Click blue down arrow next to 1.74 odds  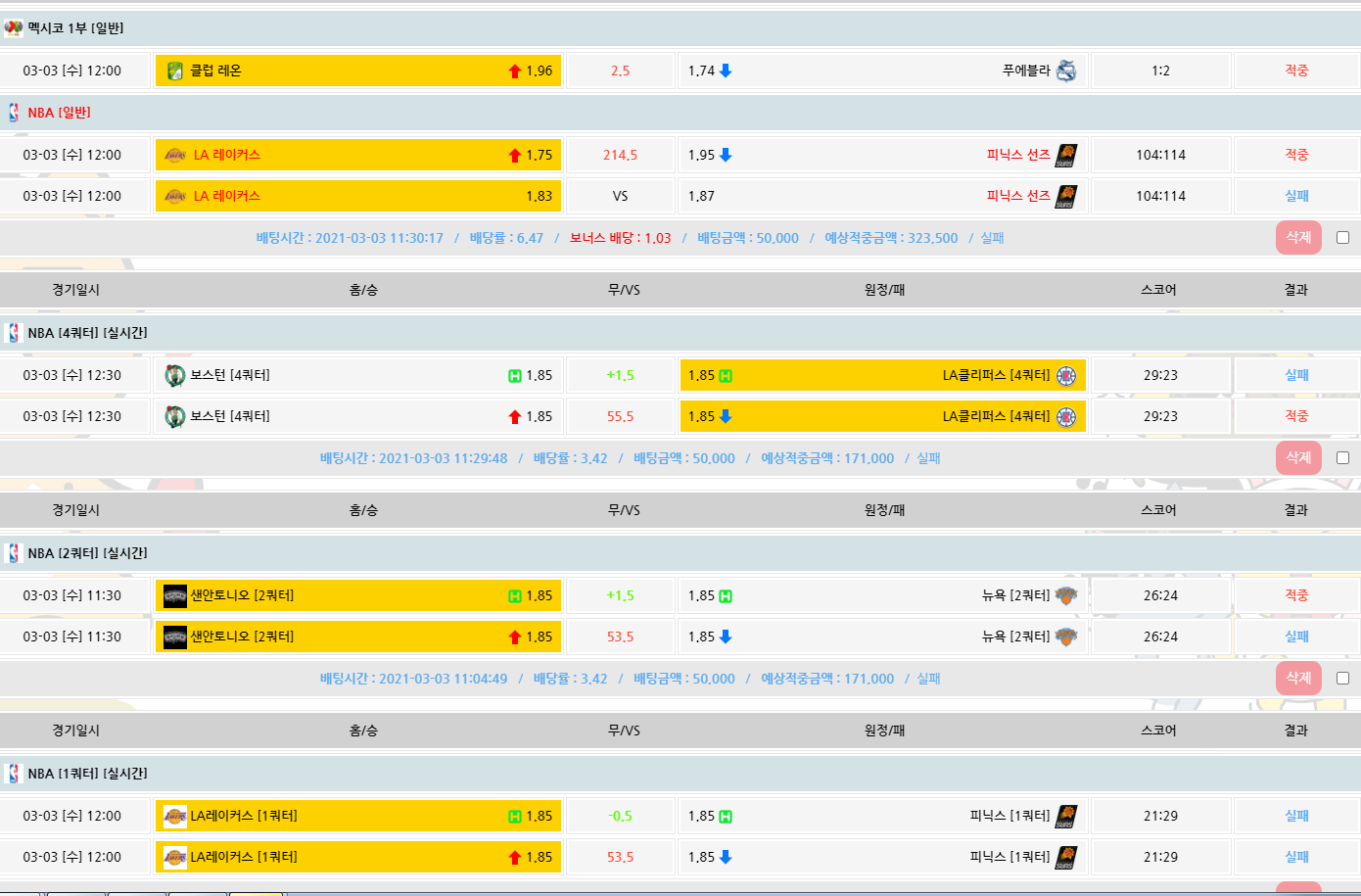coord(726,71)
